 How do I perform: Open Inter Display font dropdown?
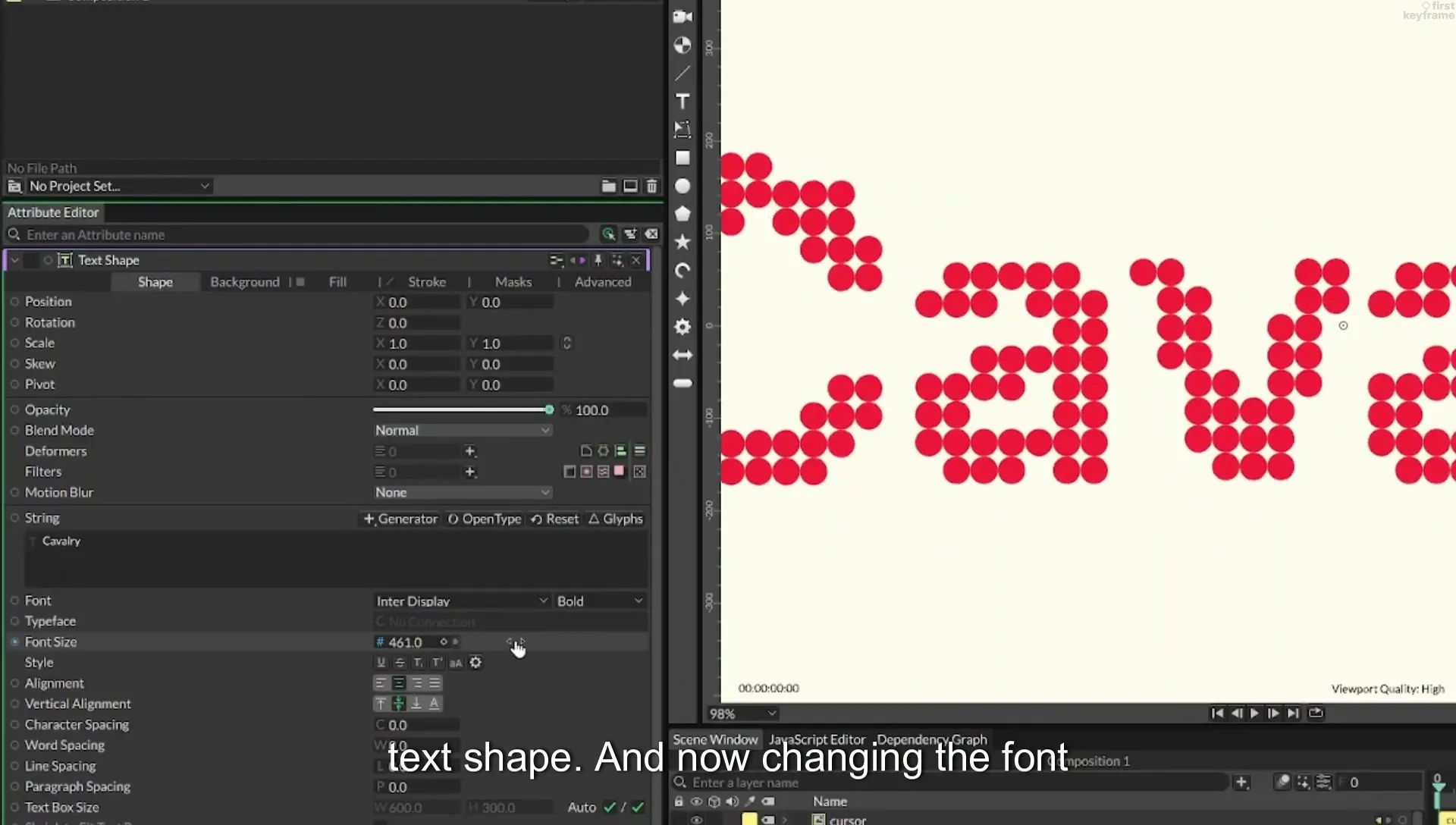point(462,601)
